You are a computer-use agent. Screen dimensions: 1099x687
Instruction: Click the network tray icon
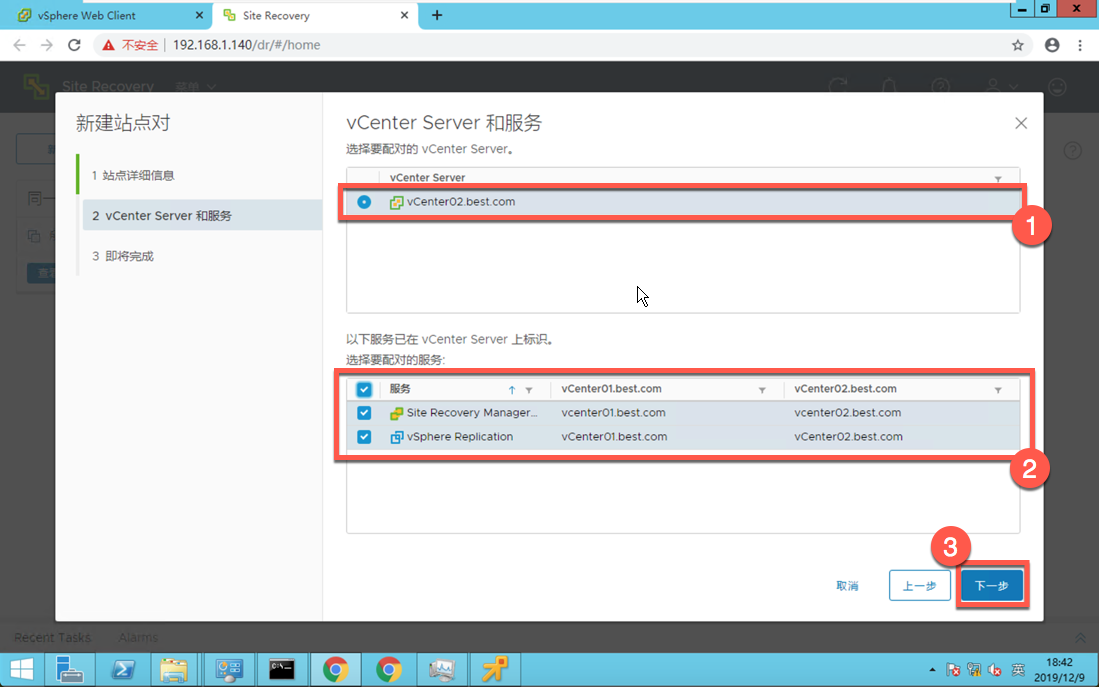(974, 669)
